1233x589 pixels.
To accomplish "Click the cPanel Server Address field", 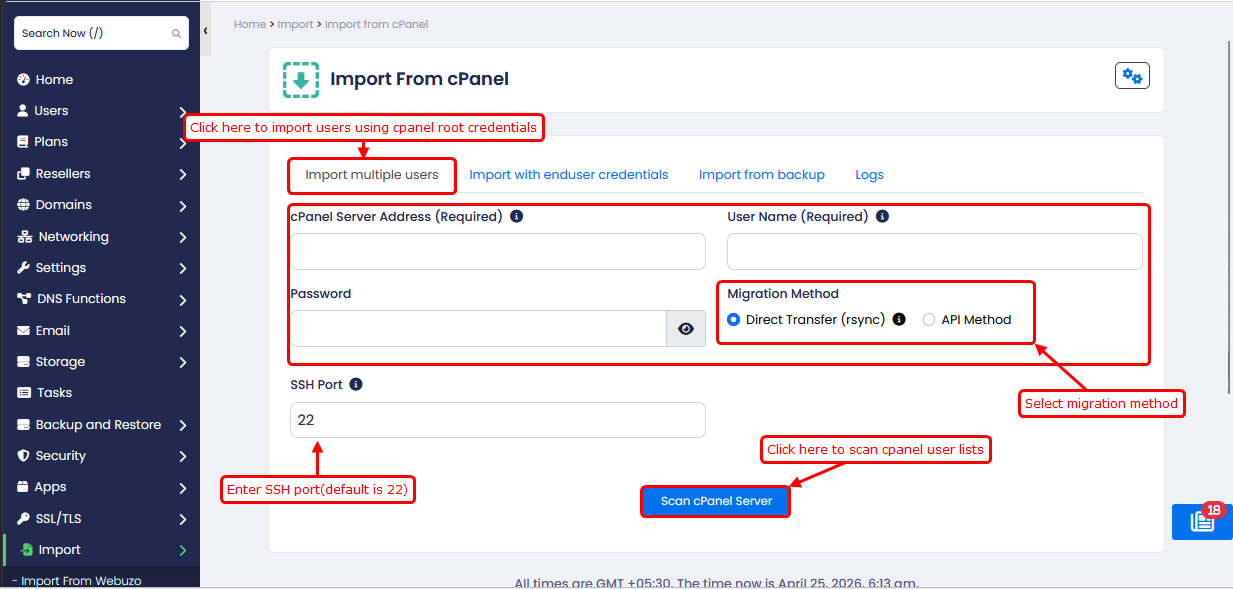I will coord(498,252).
